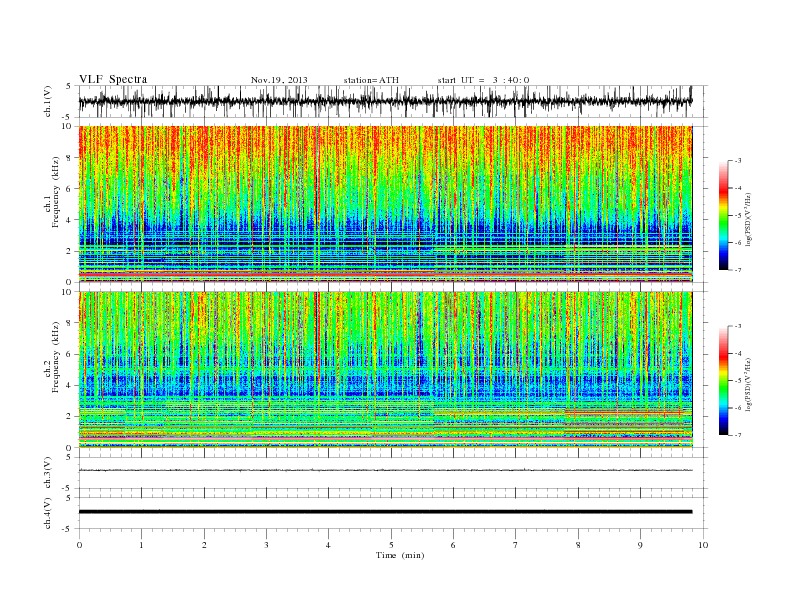
Task: Click the 'ch.3(V)' axis label
Action: [x=47, y=473]
